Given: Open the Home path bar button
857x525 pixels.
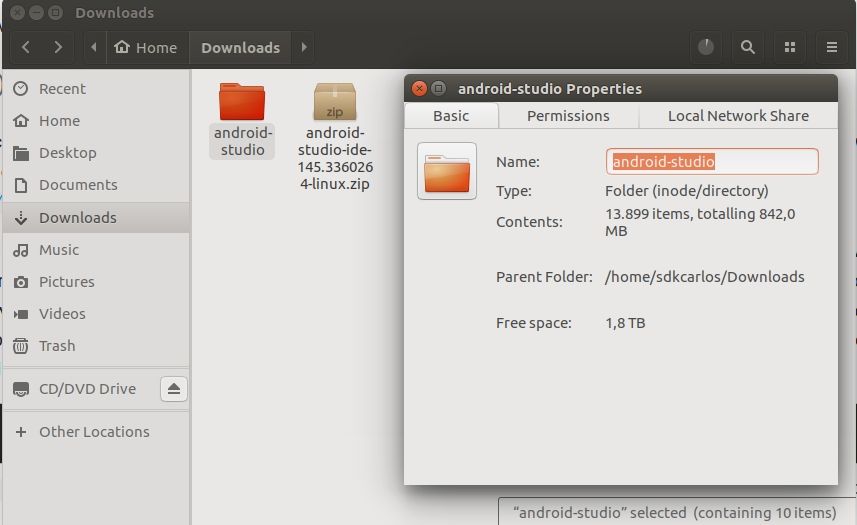Looking at the screenshot, I should [x=146, y=48].
